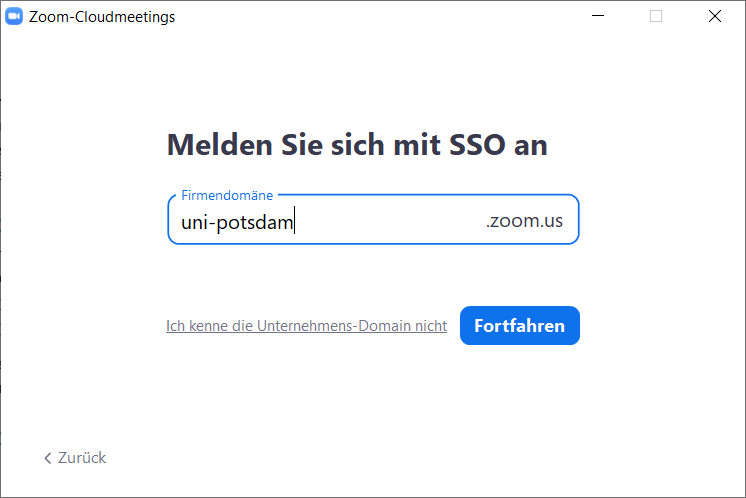Click the back chevron arrow beside Zurück
The width and height of the screenshot is (746, 498).
(x=47, y=458)
